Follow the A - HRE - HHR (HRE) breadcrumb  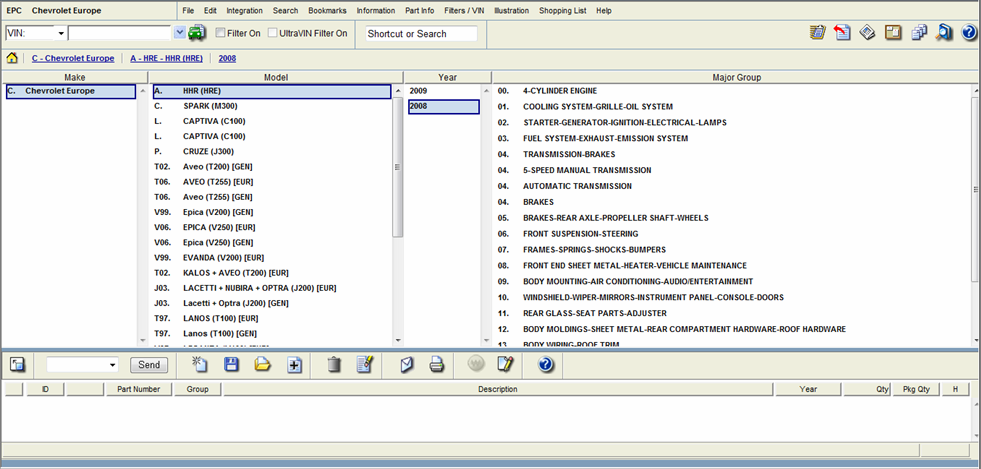click(x=166, y=58)
